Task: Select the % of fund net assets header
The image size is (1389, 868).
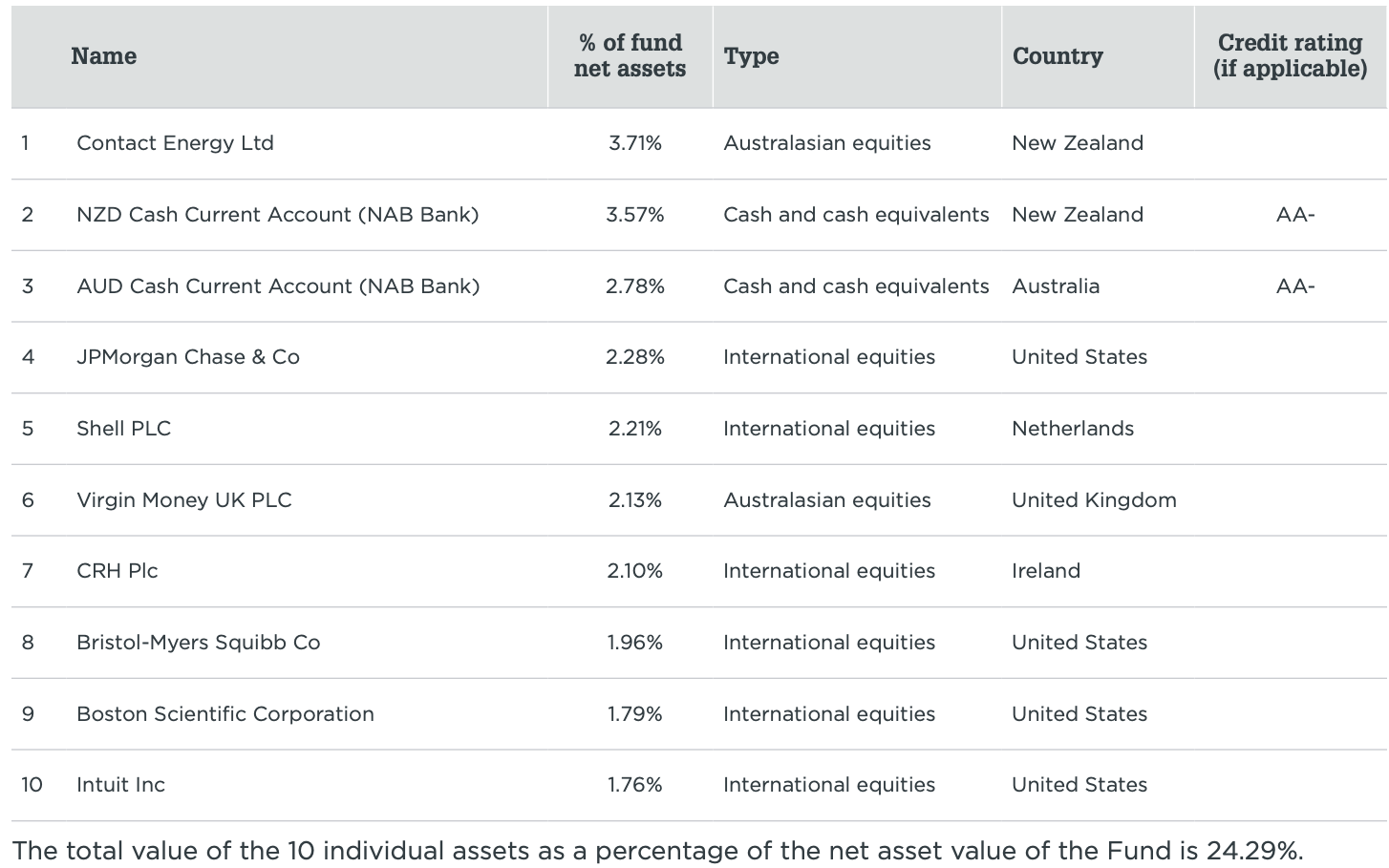Action: (630, 56)
